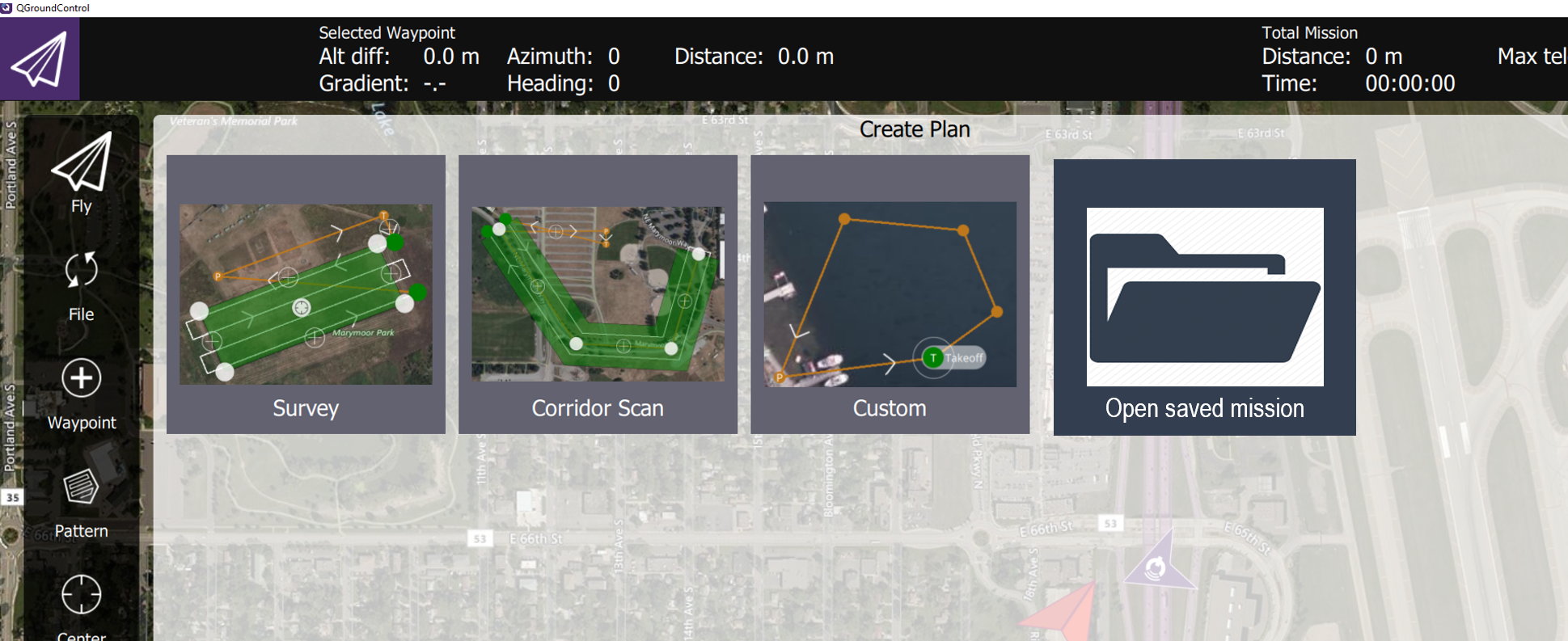Viewport: 1568px width, 641px height.
Task: Click the Total Mission Distance value
Action: pyautogui.click(x=1384, y=57)
